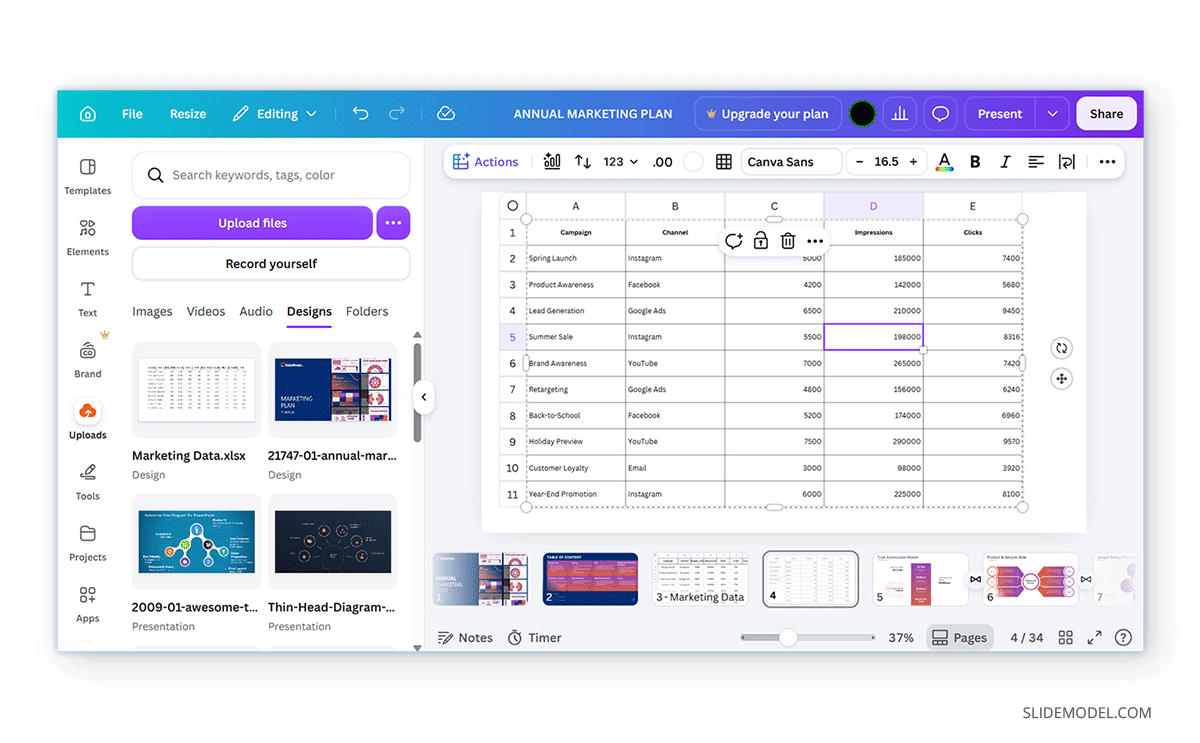
Task: Open the Editing mode dropdown
Action: tap(275, 114)
